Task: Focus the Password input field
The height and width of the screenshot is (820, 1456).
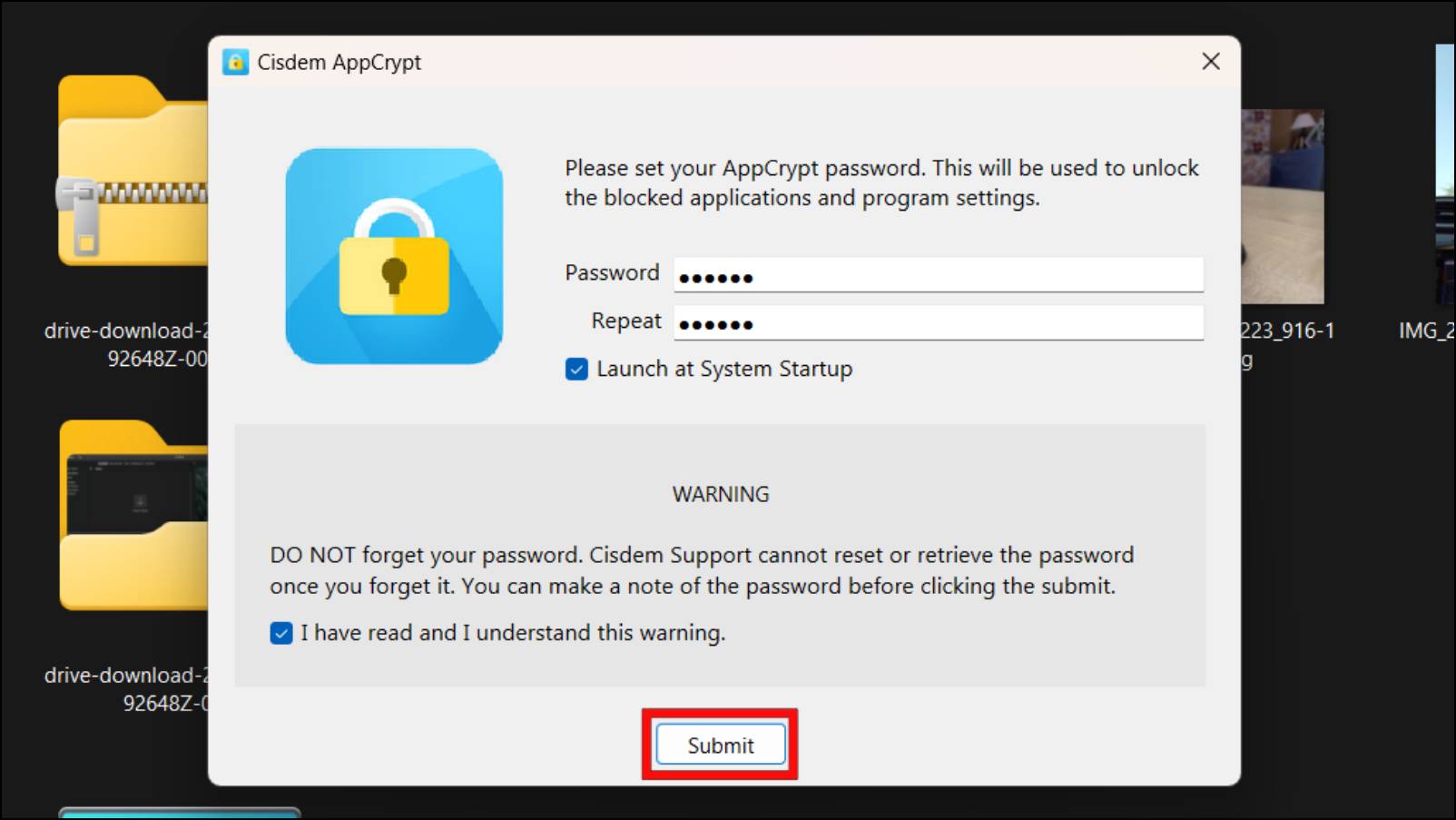Action: pyautogui.click(x=939, y=274)
